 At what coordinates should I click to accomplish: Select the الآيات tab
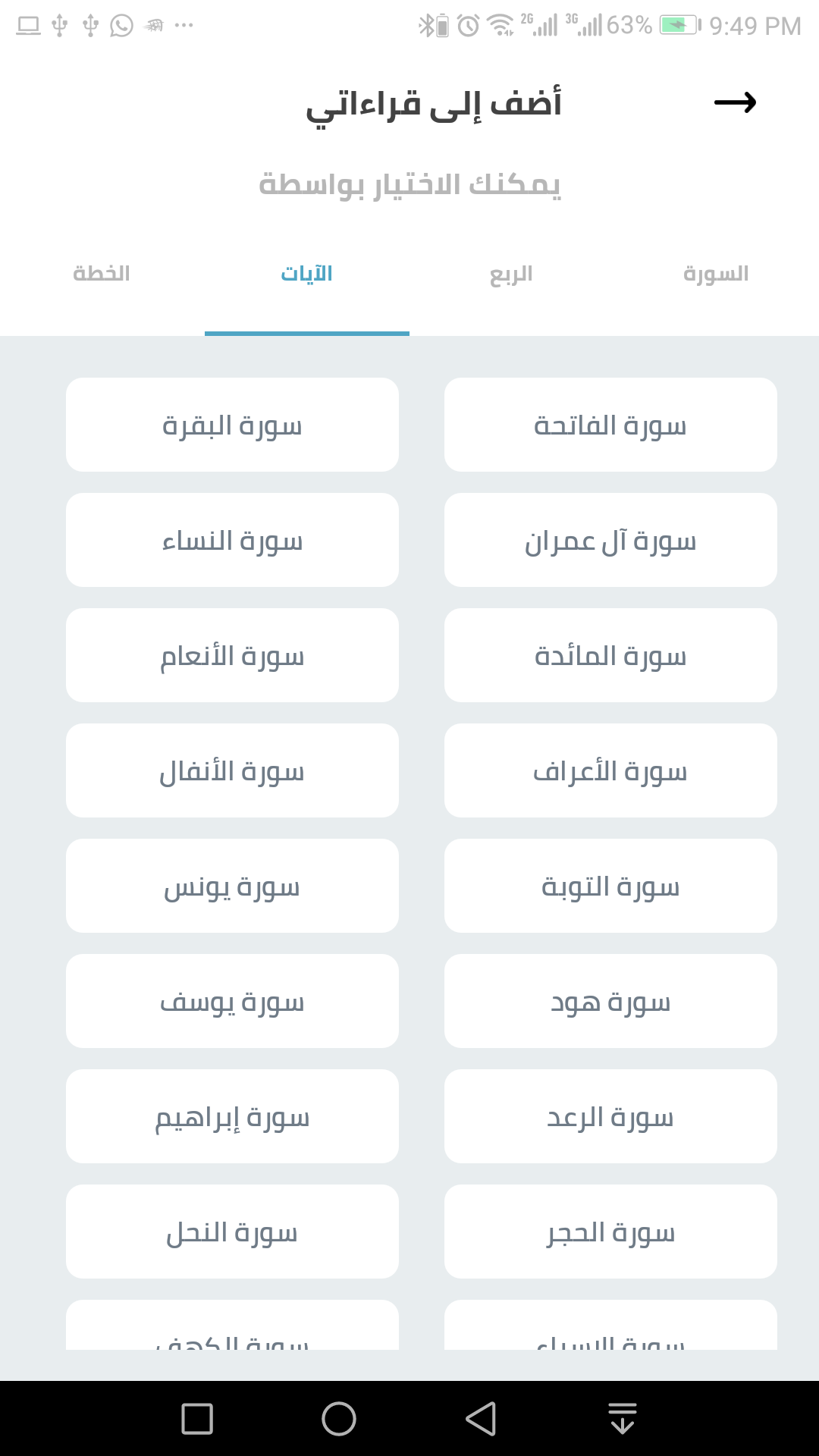click(307, 274)
